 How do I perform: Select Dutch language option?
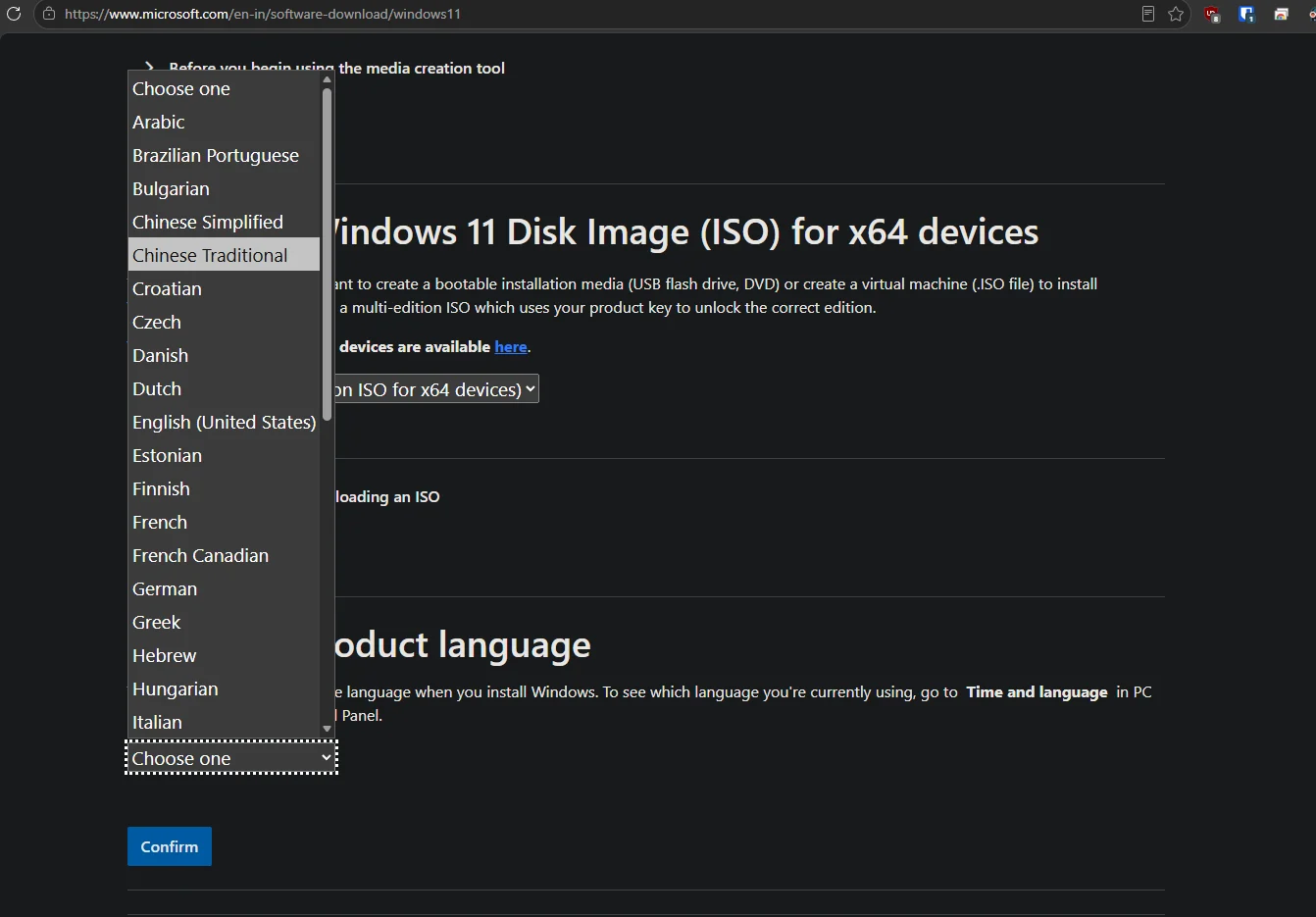pyautogui.click(x=224, y=388)
